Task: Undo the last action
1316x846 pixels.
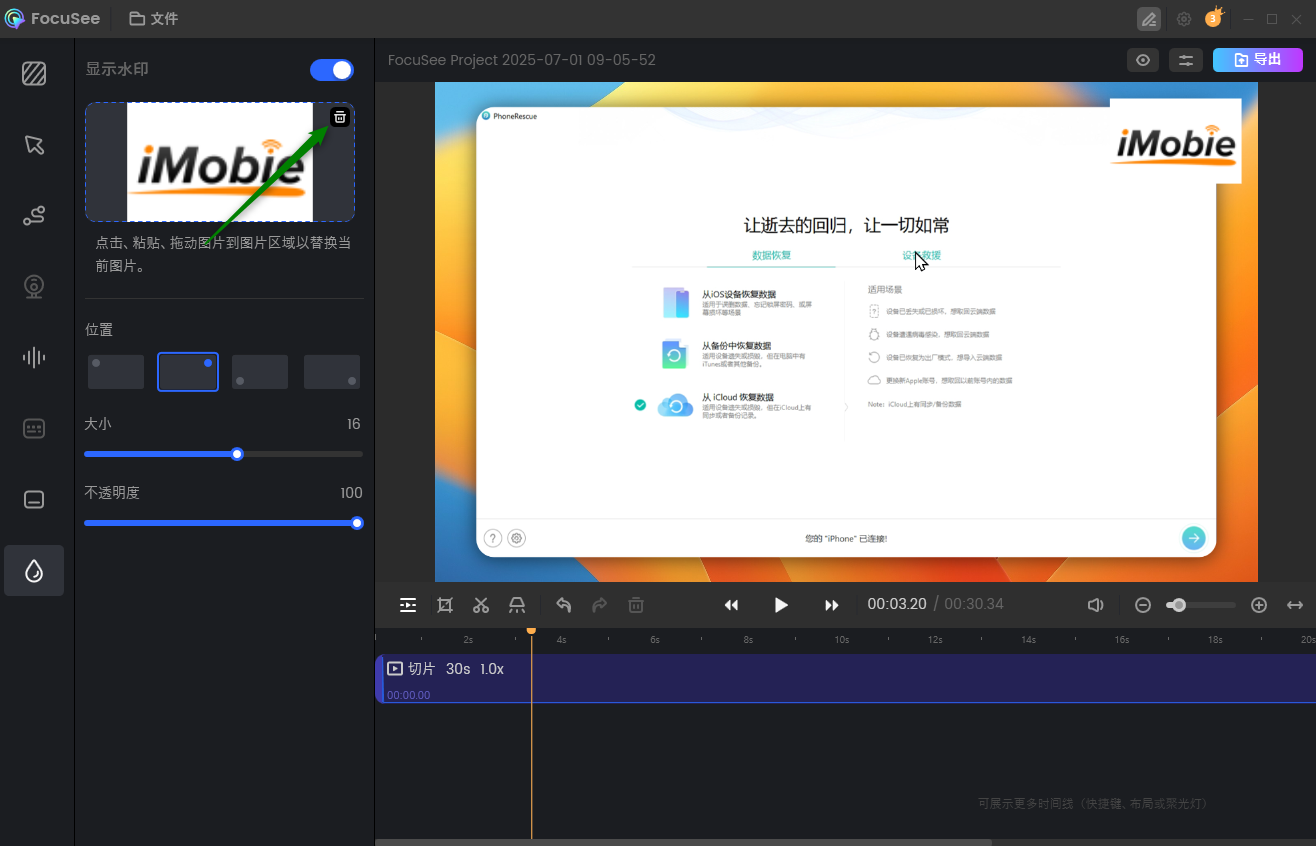Action: coord(563,605)
